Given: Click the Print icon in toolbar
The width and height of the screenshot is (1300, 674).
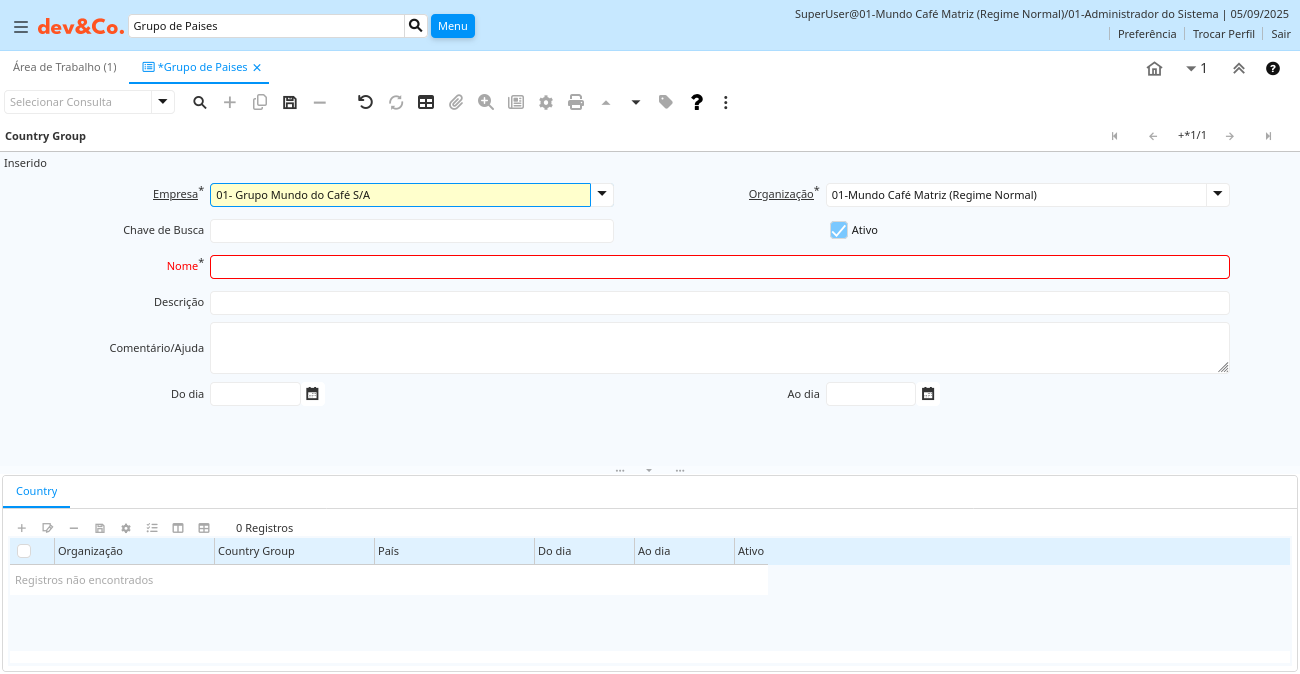Looking at the screenshot, I should 576,102.
